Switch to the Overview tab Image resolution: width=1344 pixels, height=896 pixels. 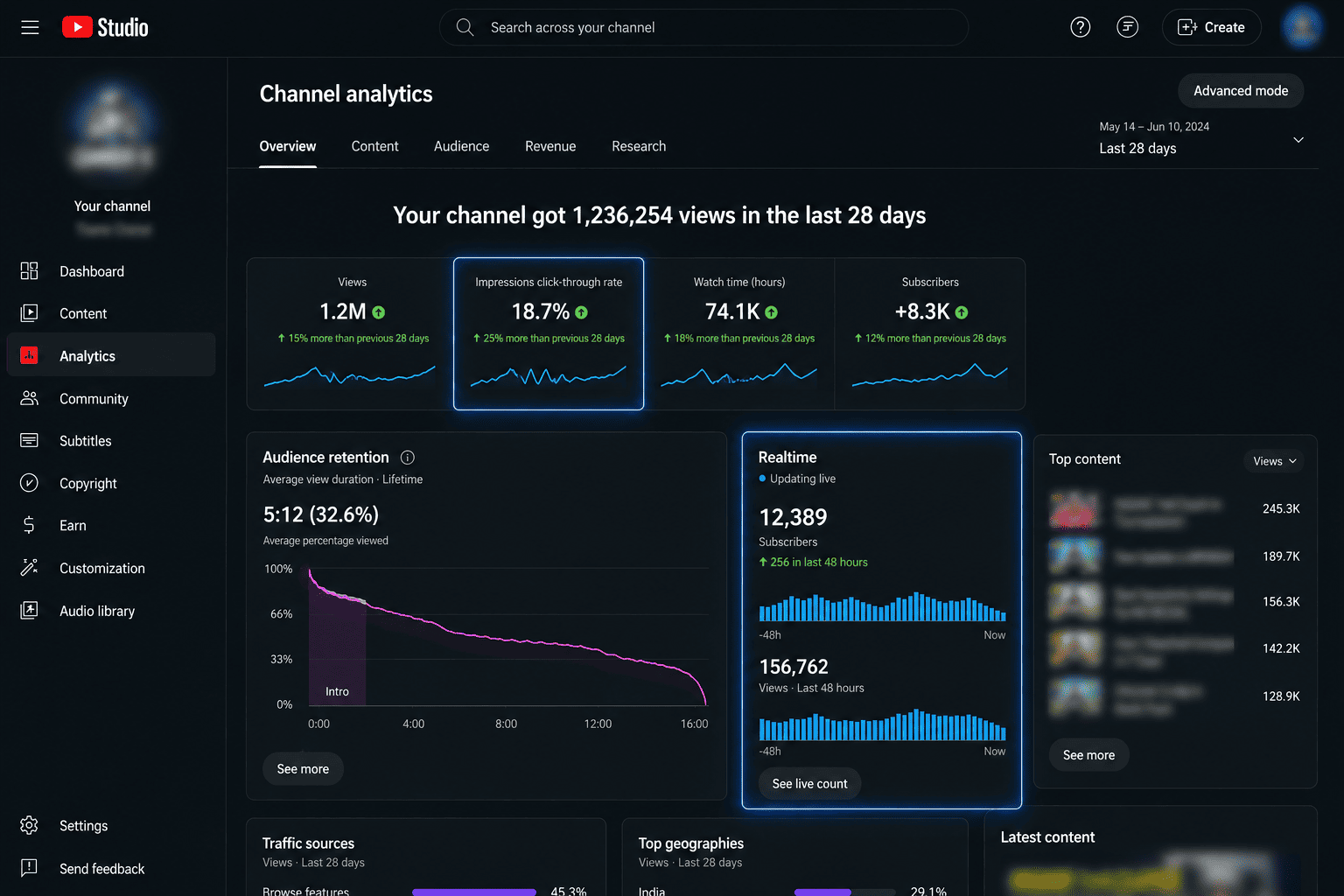(288, 146)
